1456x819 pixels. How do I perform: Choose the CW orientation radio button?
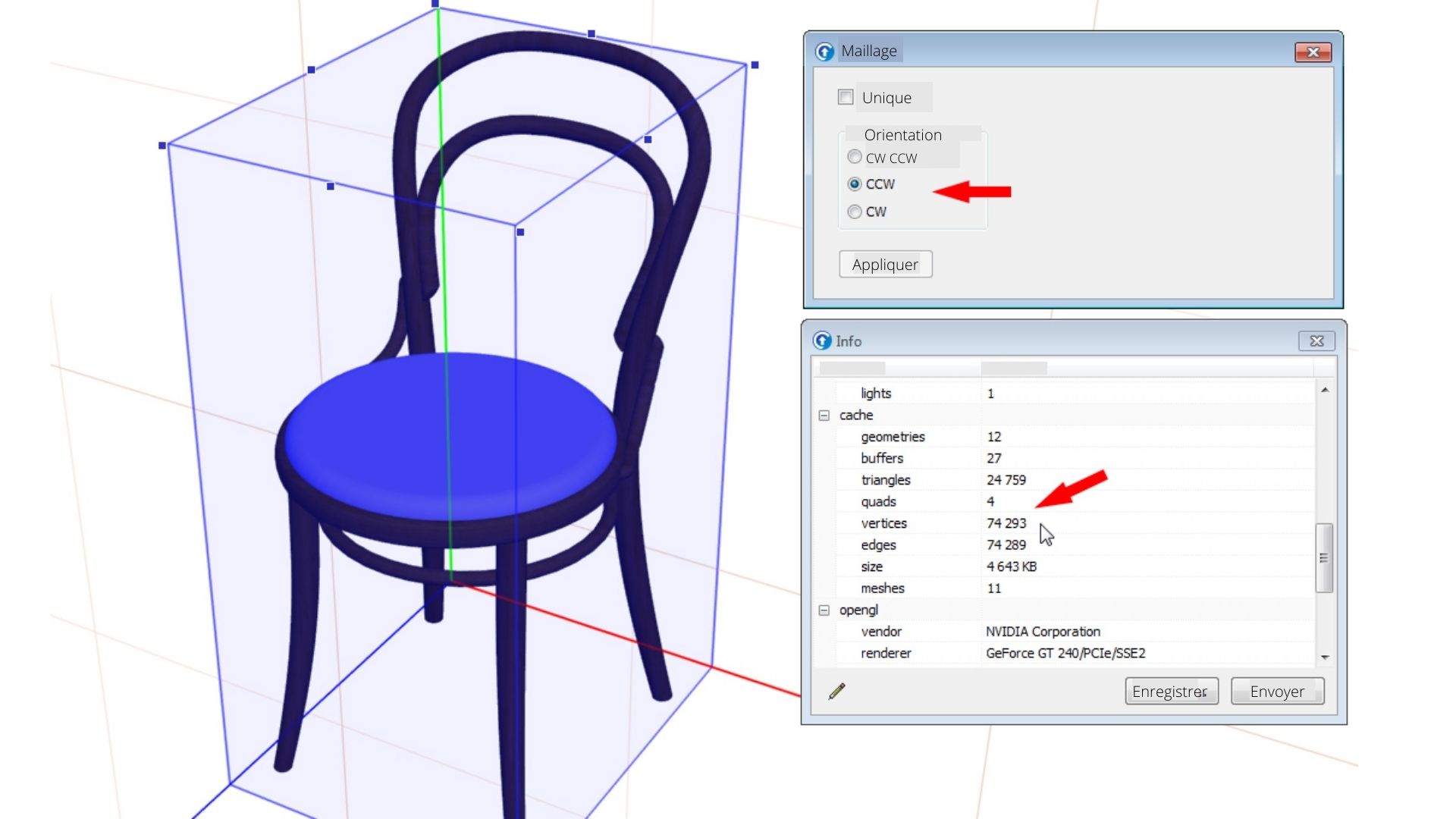click(855, 212)
